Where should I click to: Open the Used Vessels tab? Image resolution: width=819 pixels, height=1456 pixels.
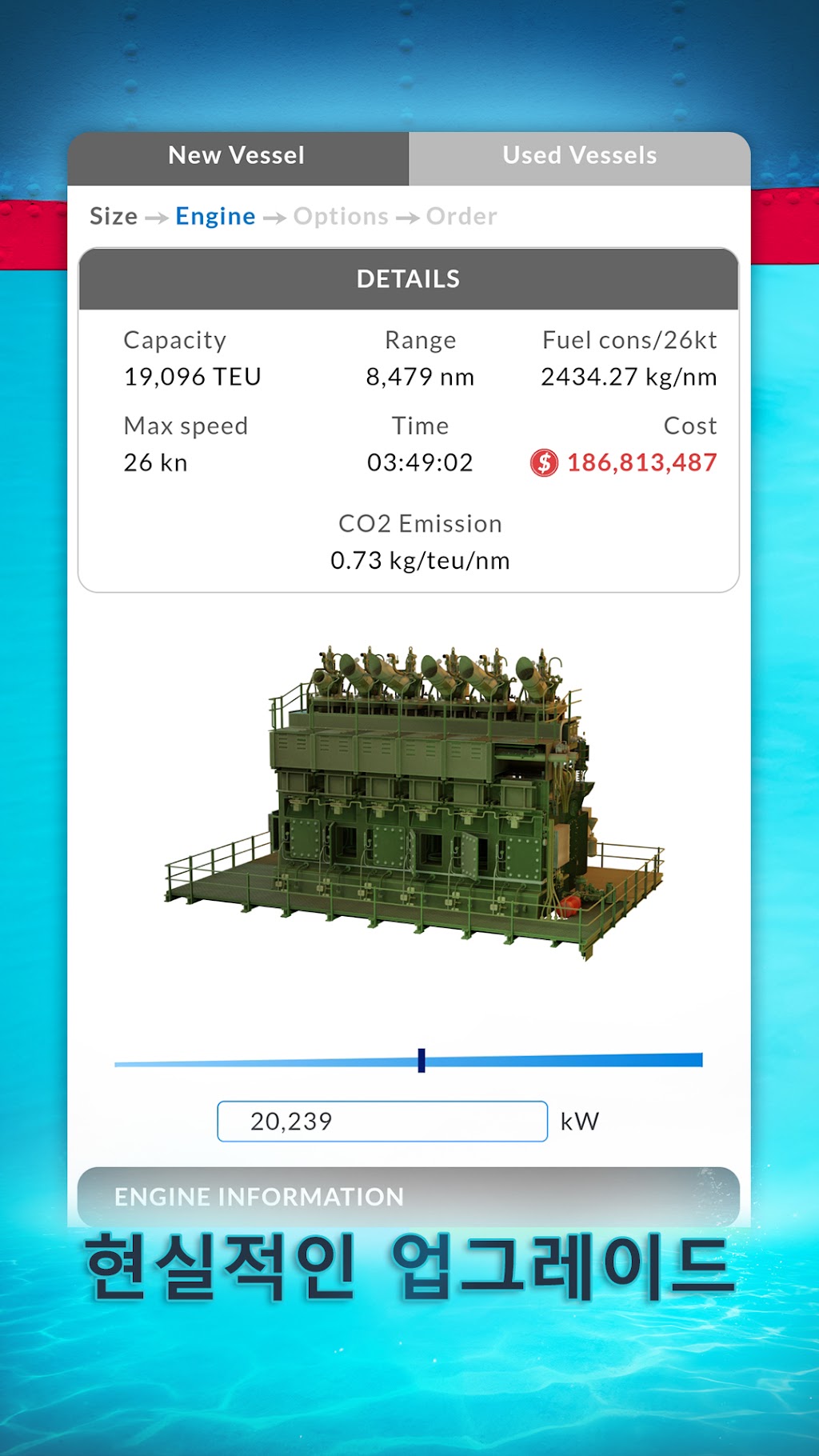pyautogui.click(x=580, y=158)
